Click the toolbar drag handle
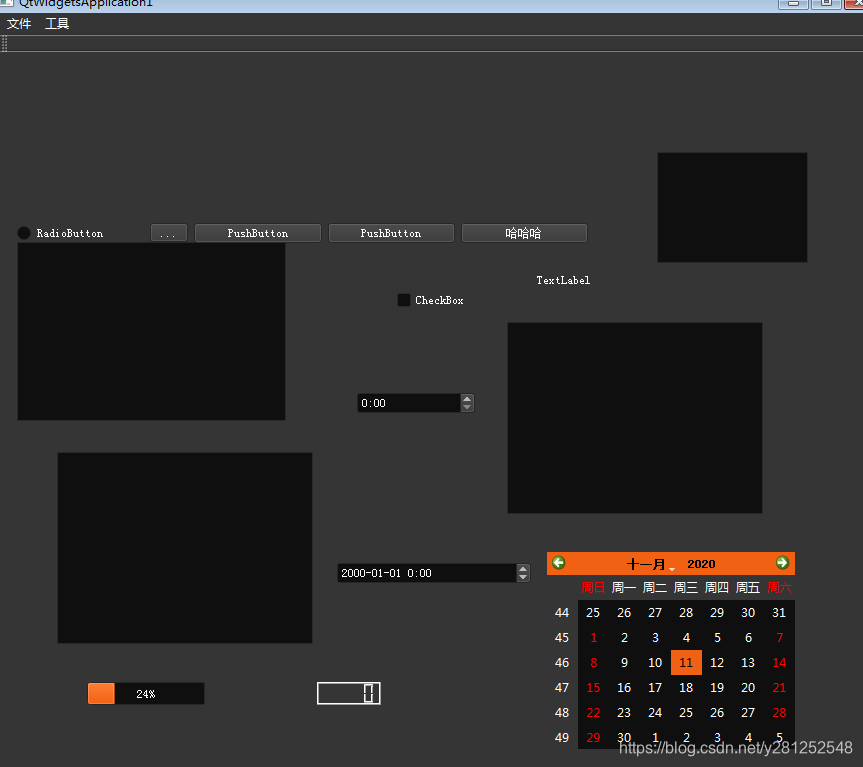This screenshot has width=863, height=767. pos(4,43)
